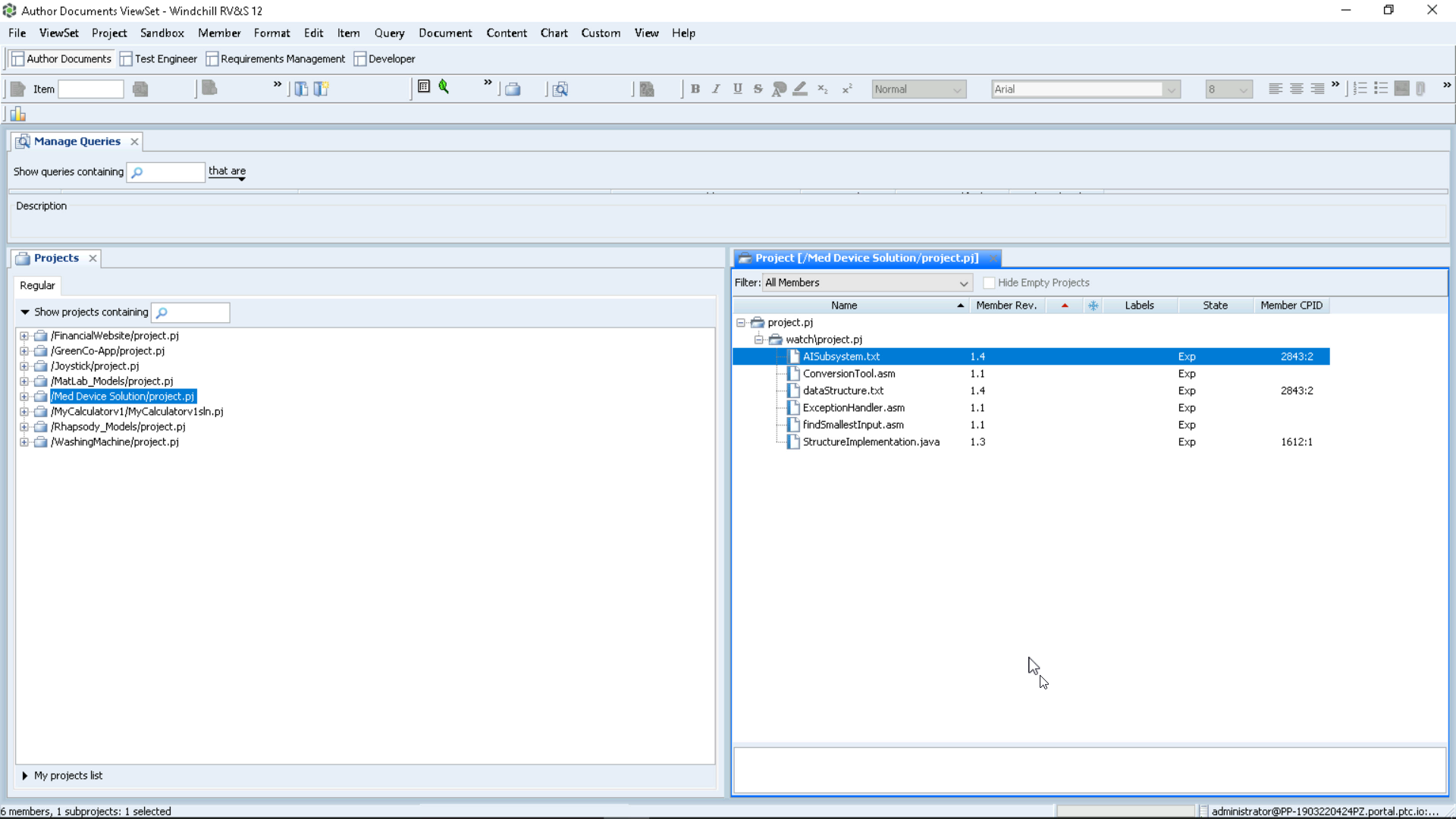
Task: Toggle strikethrough formatting
Action: 758,89
